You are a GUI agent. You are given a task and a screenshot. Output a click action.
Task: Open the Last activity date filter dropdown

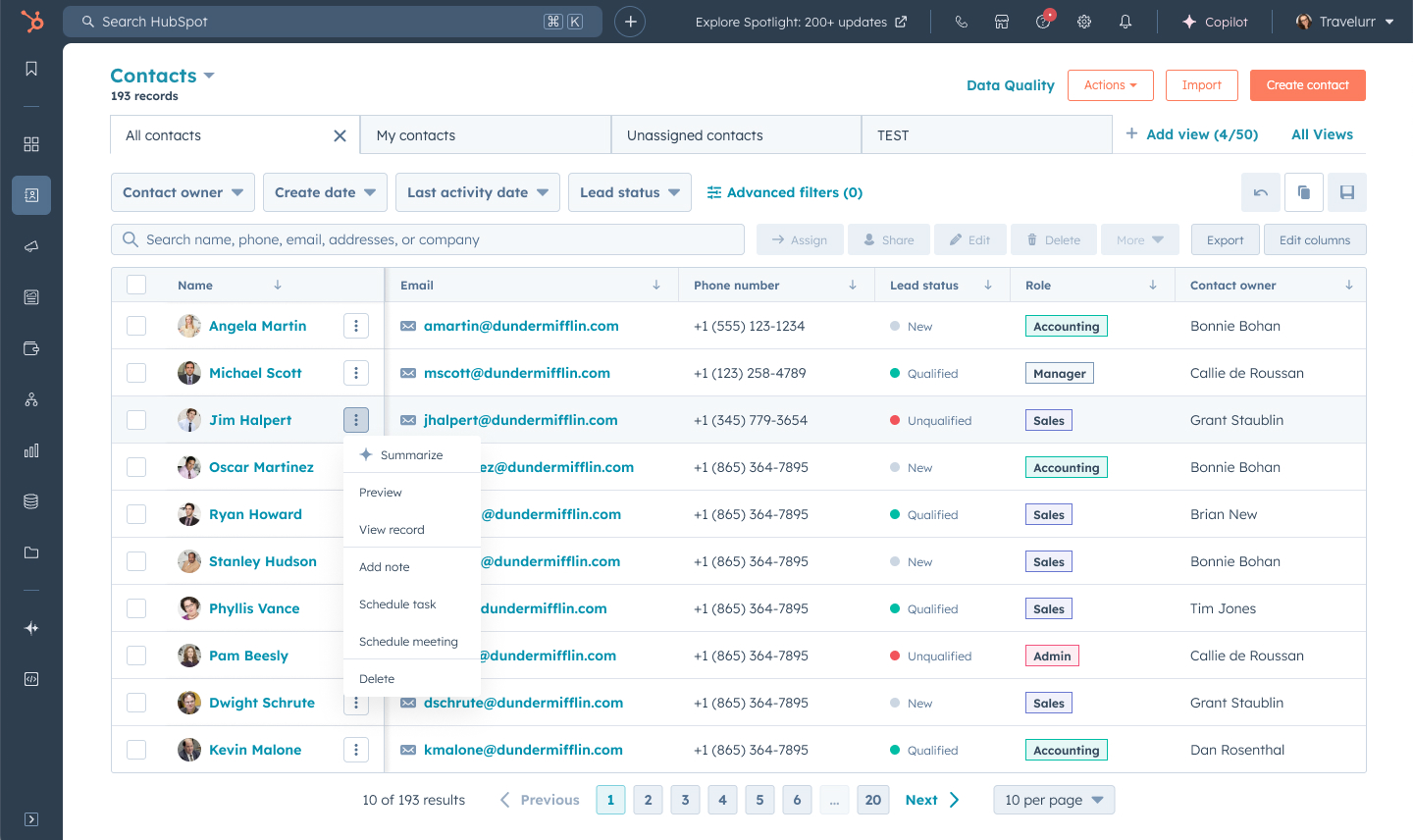[478, 192]
